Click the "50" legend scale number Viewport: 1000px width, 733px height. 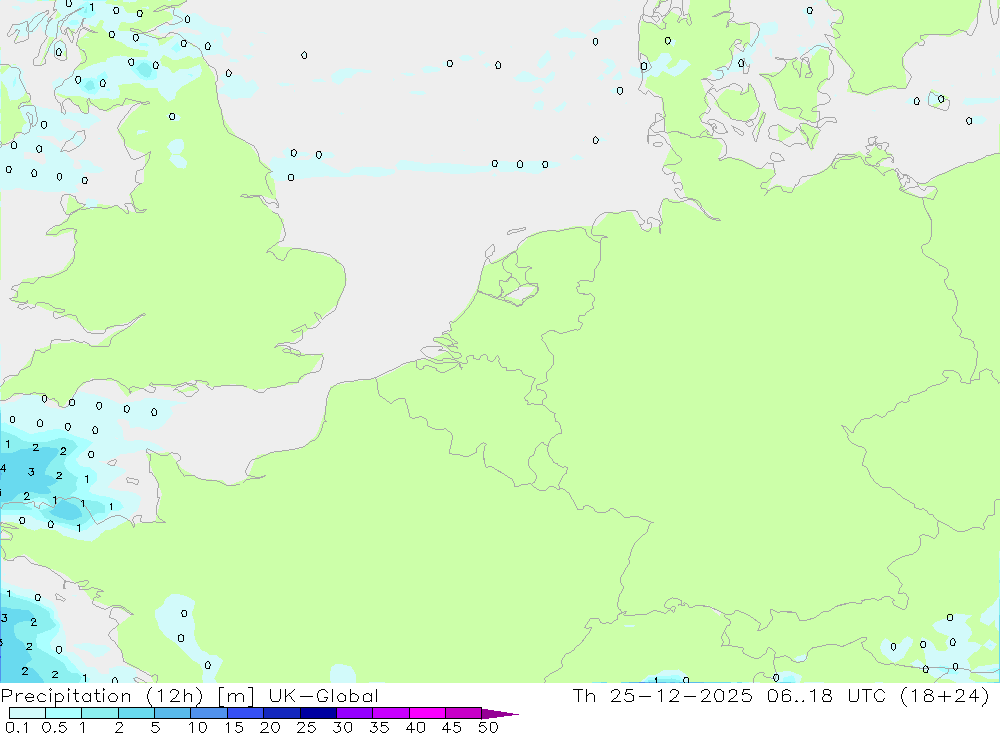[x=488, y=727]
